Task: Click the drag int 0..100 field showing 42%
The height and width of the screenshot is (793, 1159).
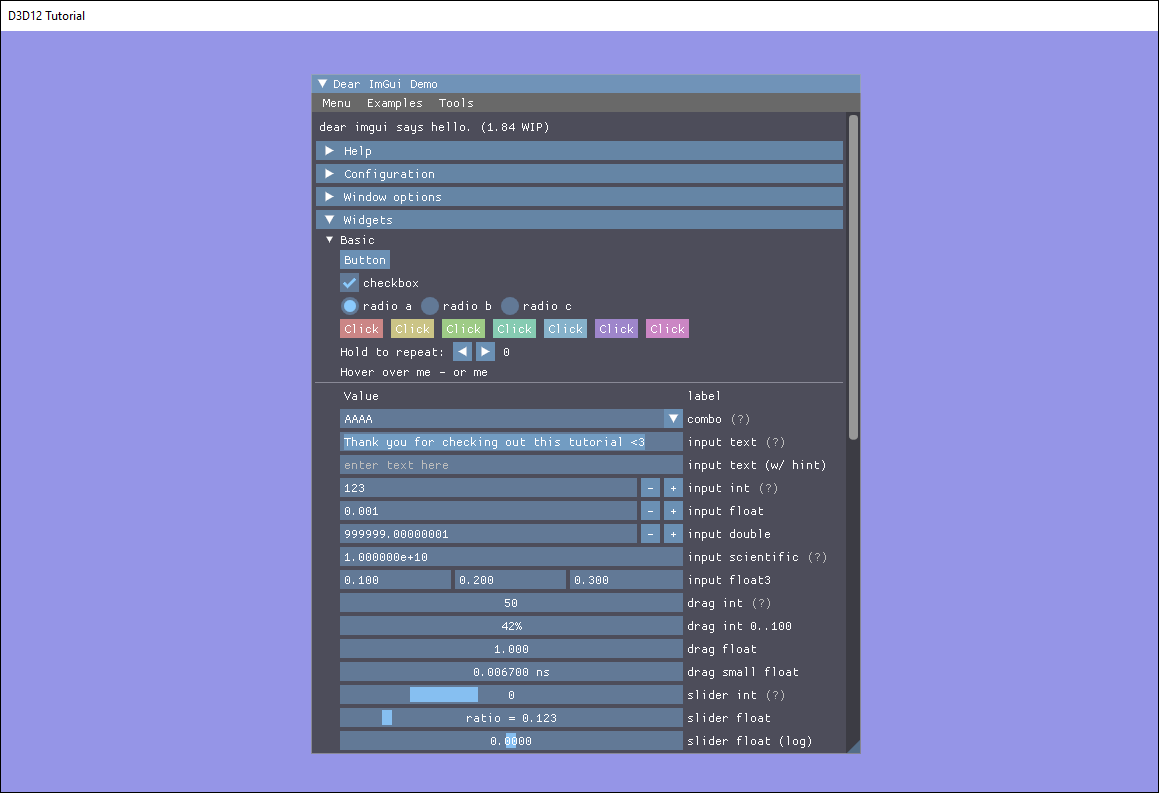Action: point(511,626)
